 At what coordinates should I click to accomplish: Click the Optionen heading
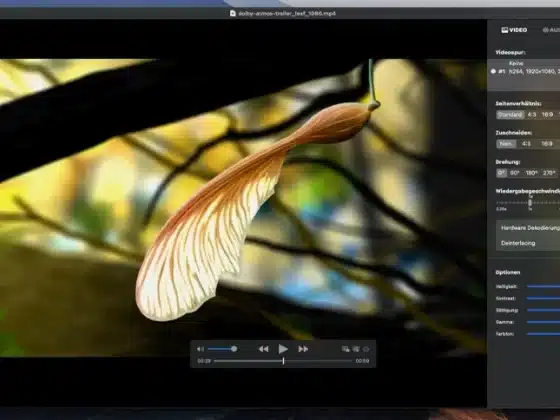click(x=508, y=272)
